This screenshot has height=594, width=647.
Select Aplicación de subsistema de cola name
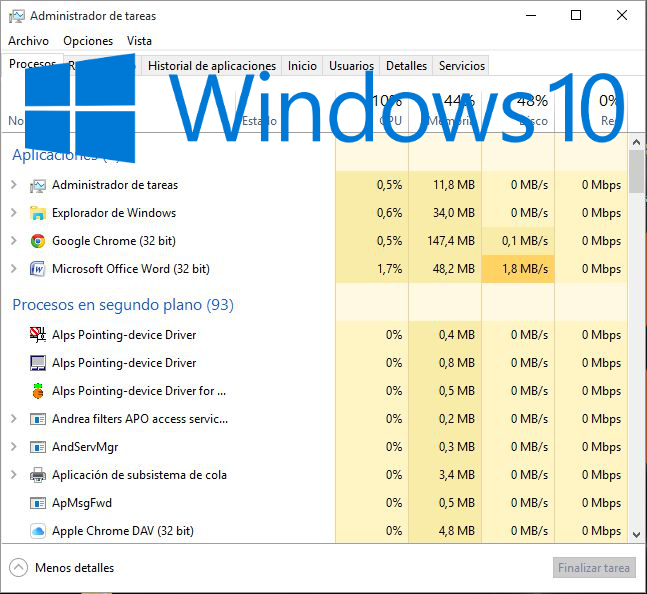[139, 475]
